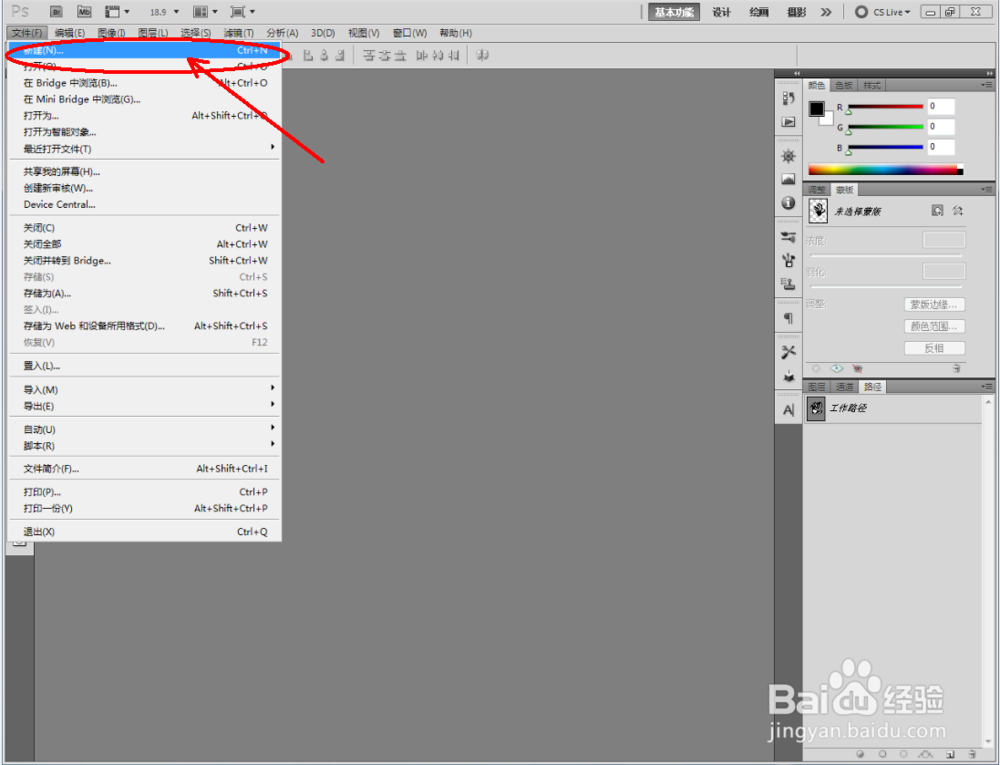Open the Histogram panel icon
The width and height of the screenshot is (1000, 765).
788,179
